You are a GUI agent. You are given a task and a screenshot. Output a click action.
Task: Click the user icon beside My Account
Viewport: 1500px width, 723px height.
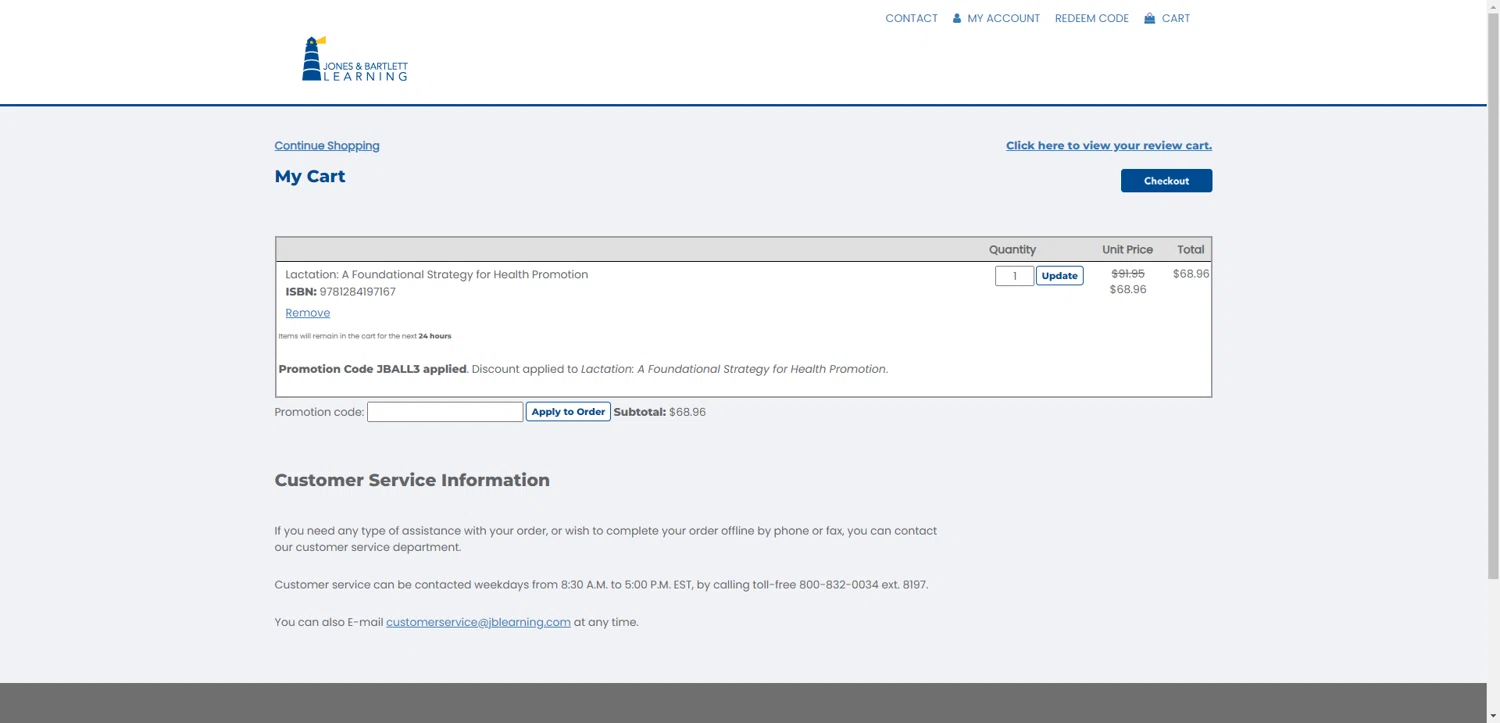957,18
